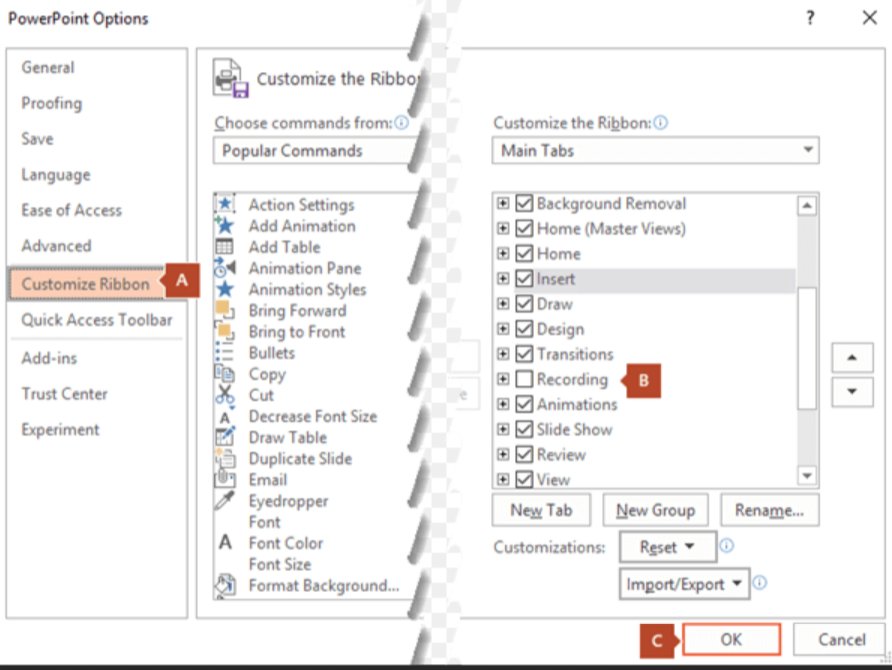Uncheck the Home tab checkbox
This screenshot has height=670, width=892.
click(x=524, y=253)
